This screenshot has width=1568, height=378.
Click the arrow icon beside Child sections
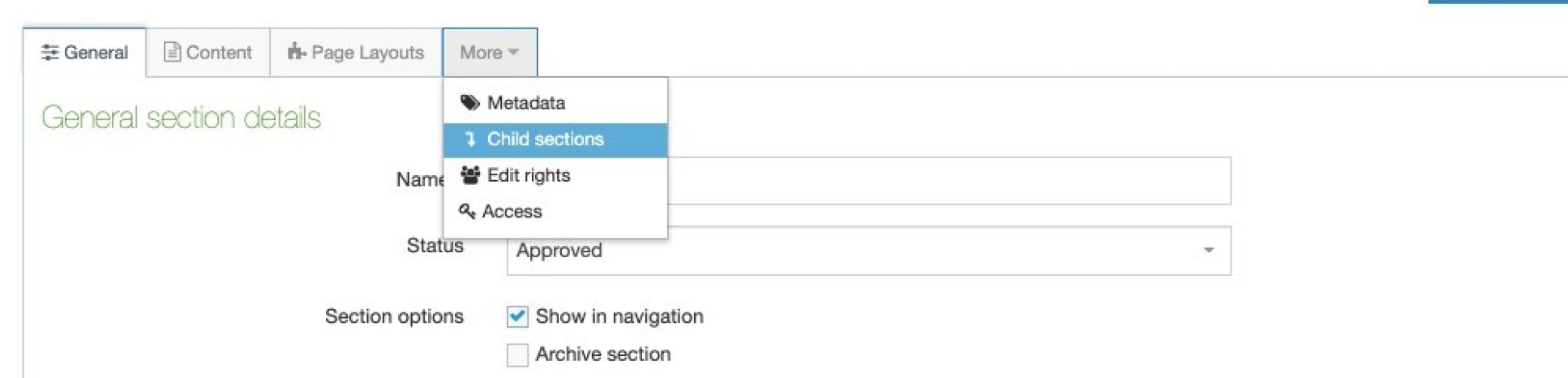point(470,140)
